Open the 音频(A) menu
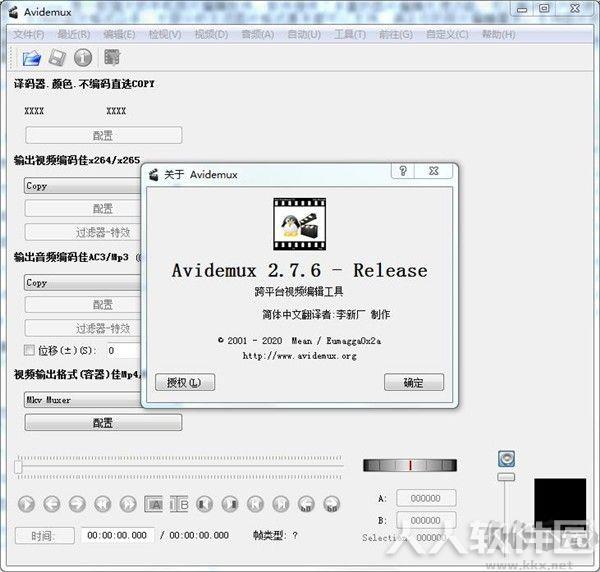This screenshot has width=600, height=572. tap(258, 34)
